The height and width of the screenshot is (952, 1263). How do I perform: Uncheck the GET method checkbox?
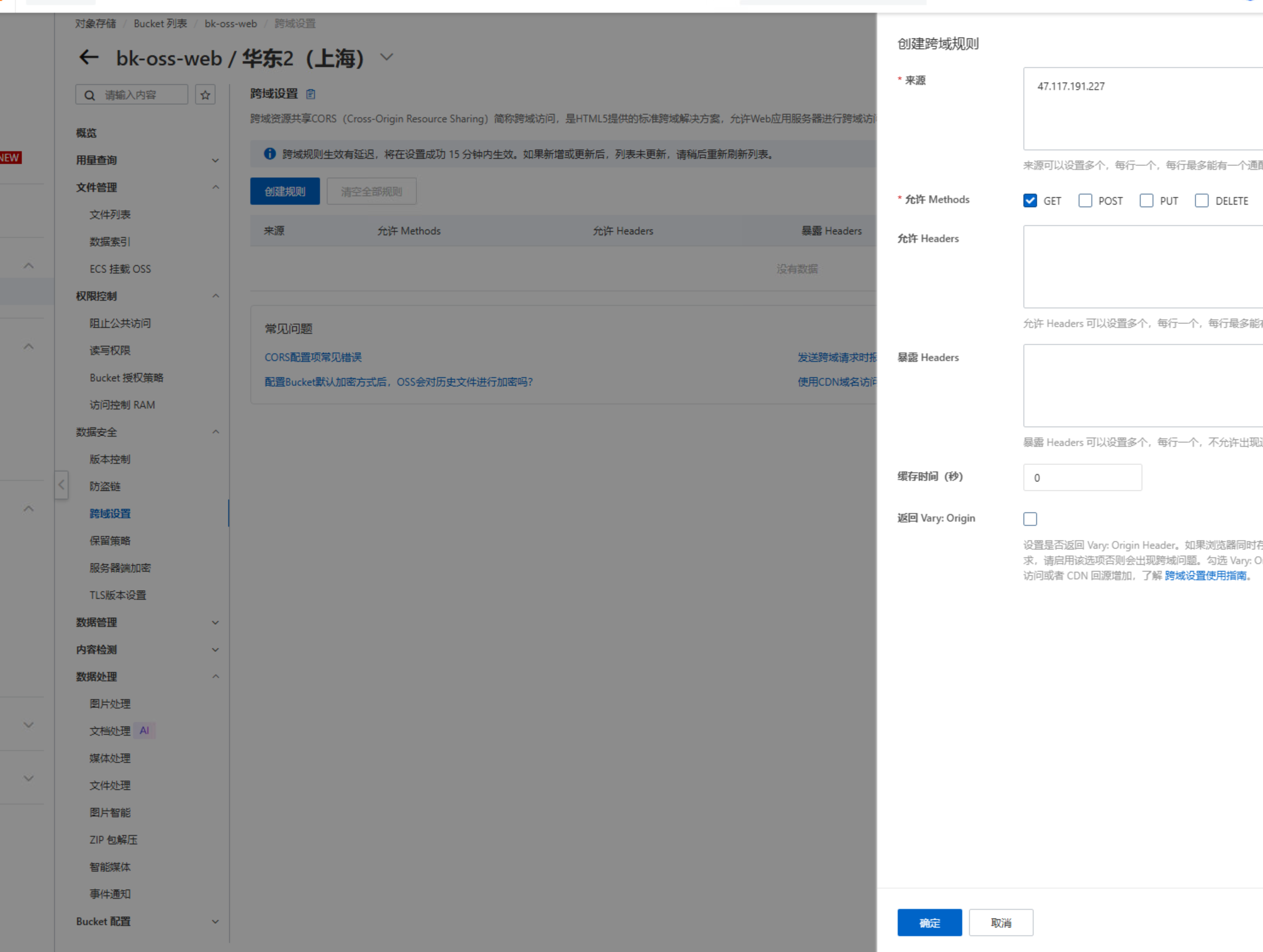click(1030, 201)
